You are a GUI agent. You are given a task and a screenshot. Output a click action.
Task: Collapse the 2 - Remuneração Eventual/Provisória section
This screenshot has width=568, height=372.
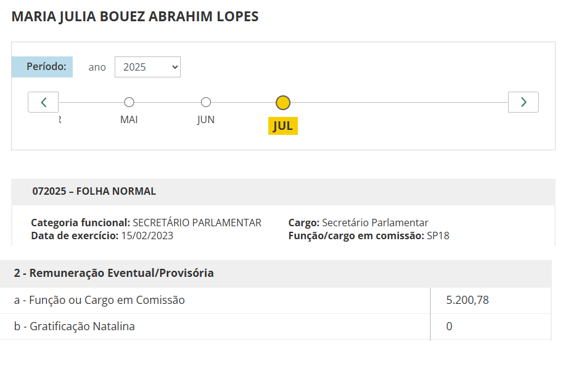coord(276,273)
